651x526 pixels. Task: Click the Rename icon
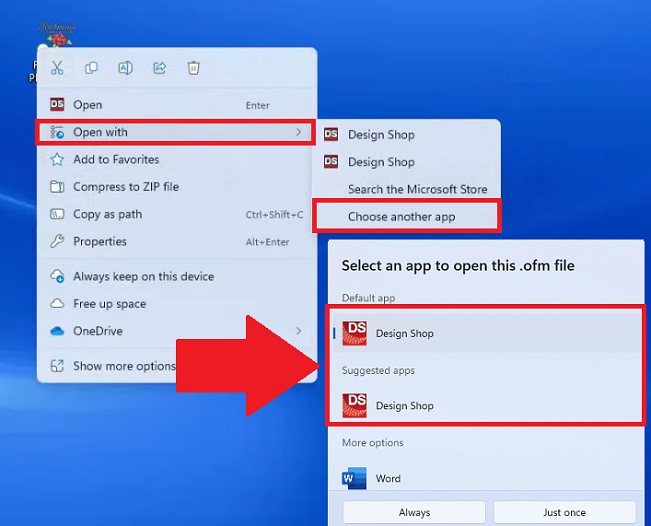click(125, 68)
